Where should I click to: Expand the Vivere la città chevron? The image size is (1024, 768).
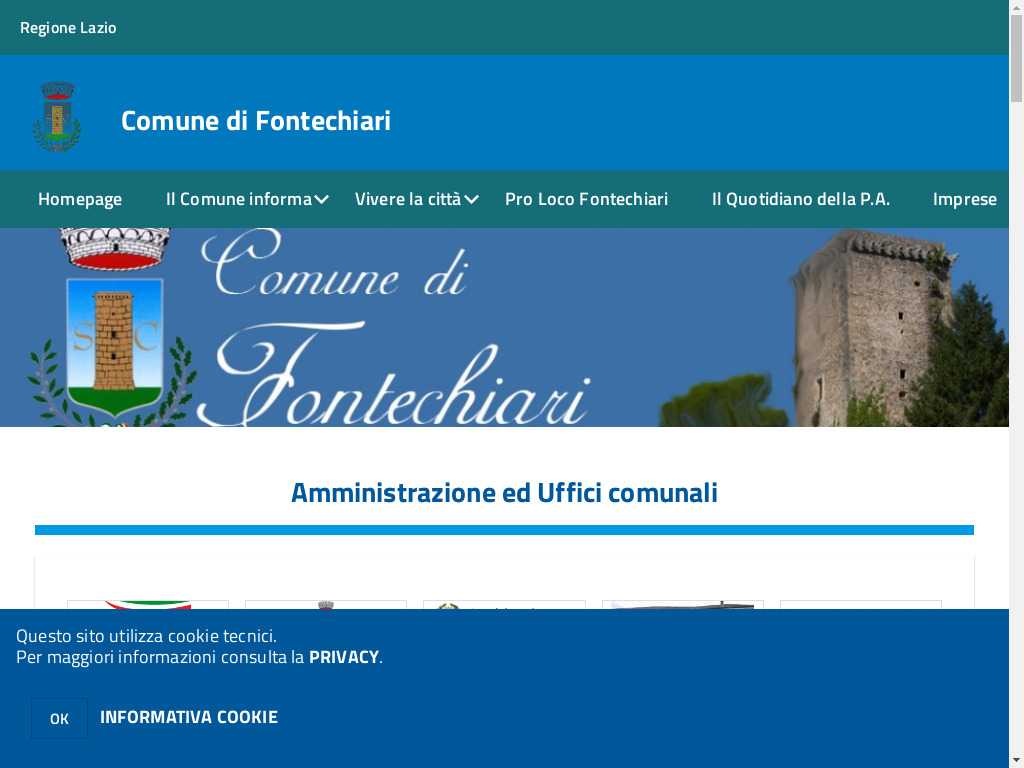(x=472, y=200)
